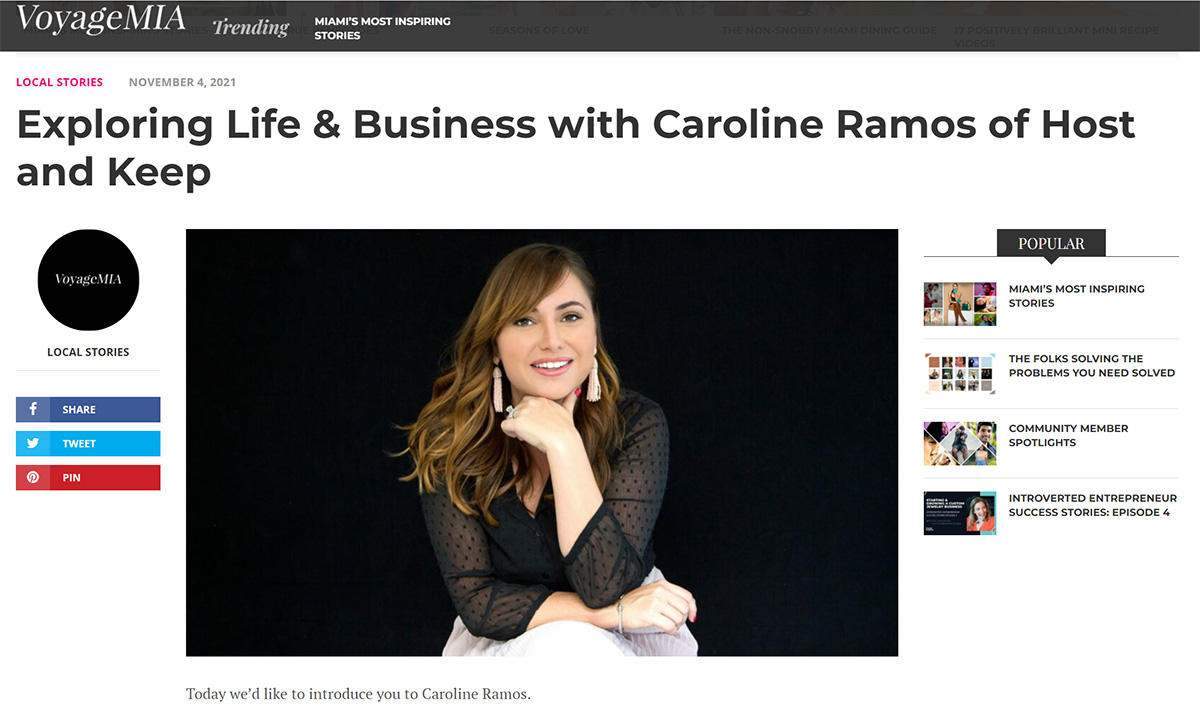
Task: Share article via SHARE button
Action: coord(88,409)
